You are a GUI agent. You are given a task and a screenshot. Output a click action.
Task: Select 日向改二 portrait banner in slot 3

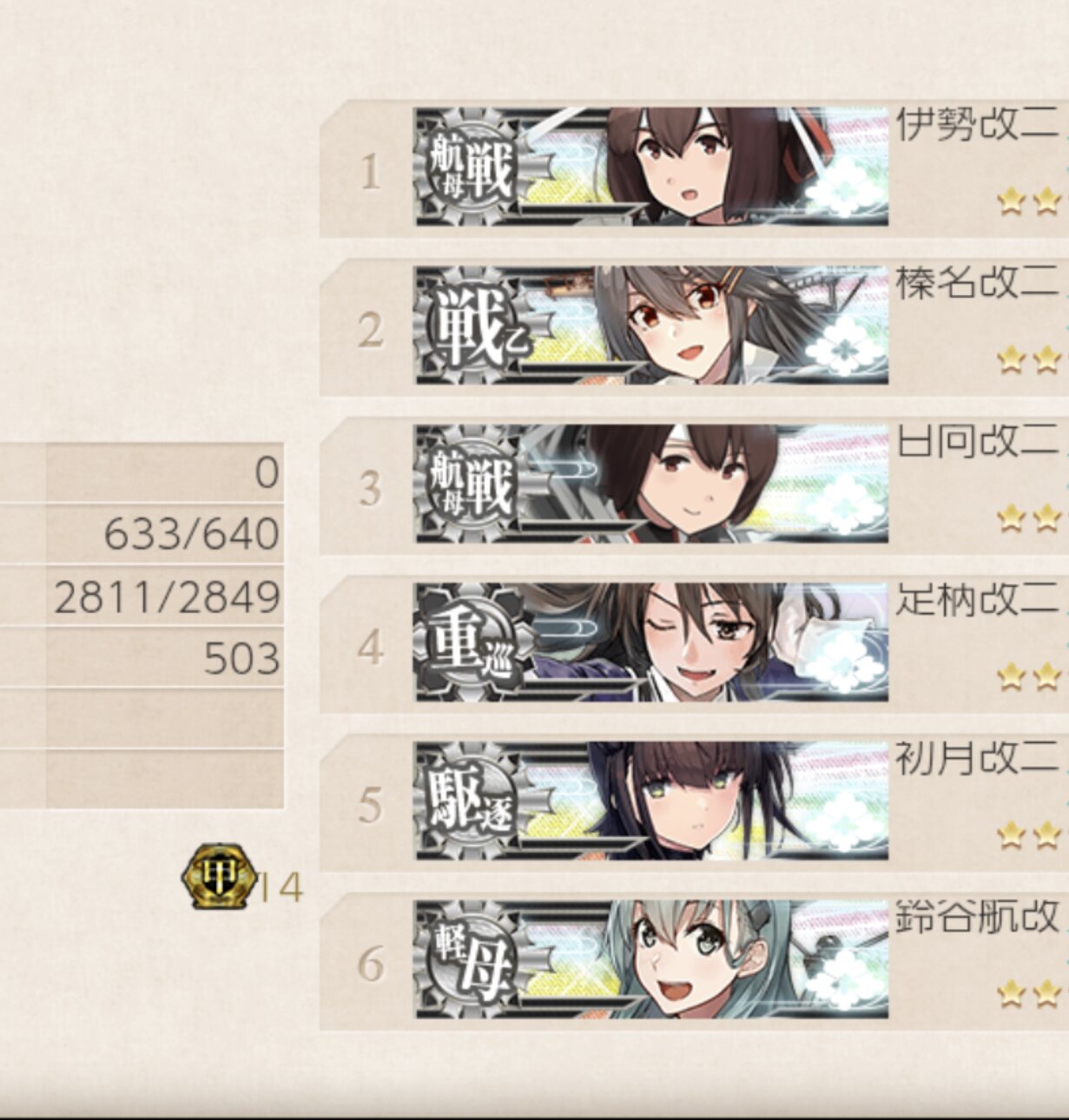point(651,484)
